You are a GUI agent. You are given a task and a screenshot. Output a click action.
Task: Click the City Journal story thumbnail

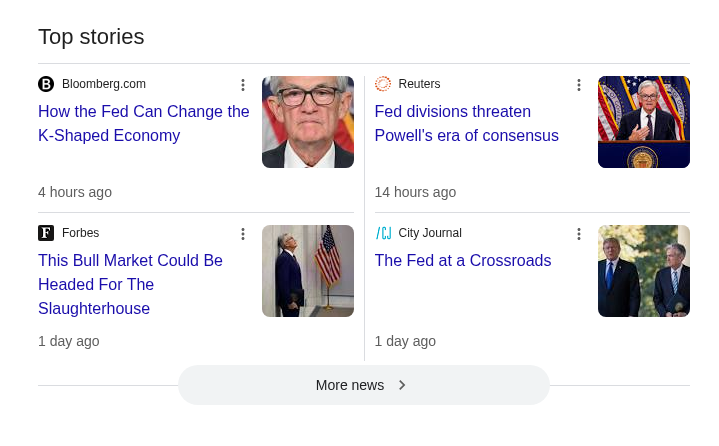(644, 271)
